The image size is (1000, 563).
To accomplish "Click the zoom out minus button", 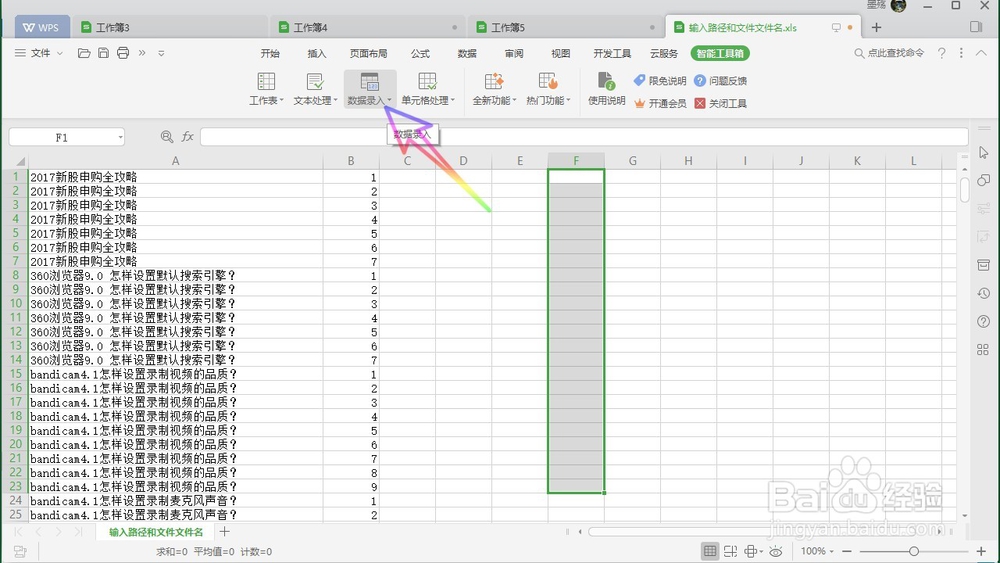I will click(x=846, y=551).
